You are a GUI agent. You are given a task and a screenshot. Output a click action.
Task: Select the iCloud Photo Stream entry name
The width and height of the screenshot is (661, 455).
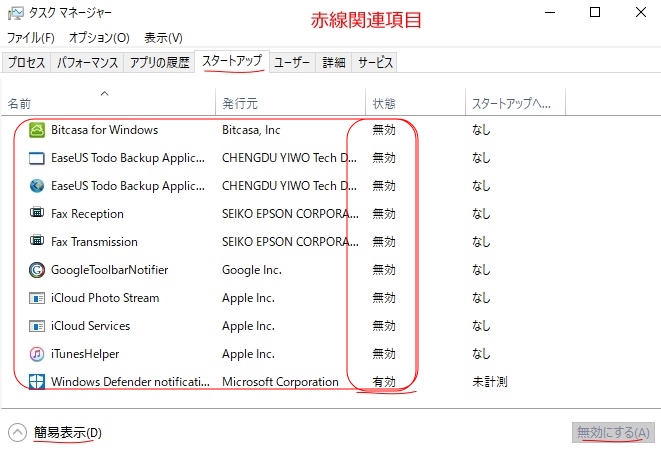[105, 298]
